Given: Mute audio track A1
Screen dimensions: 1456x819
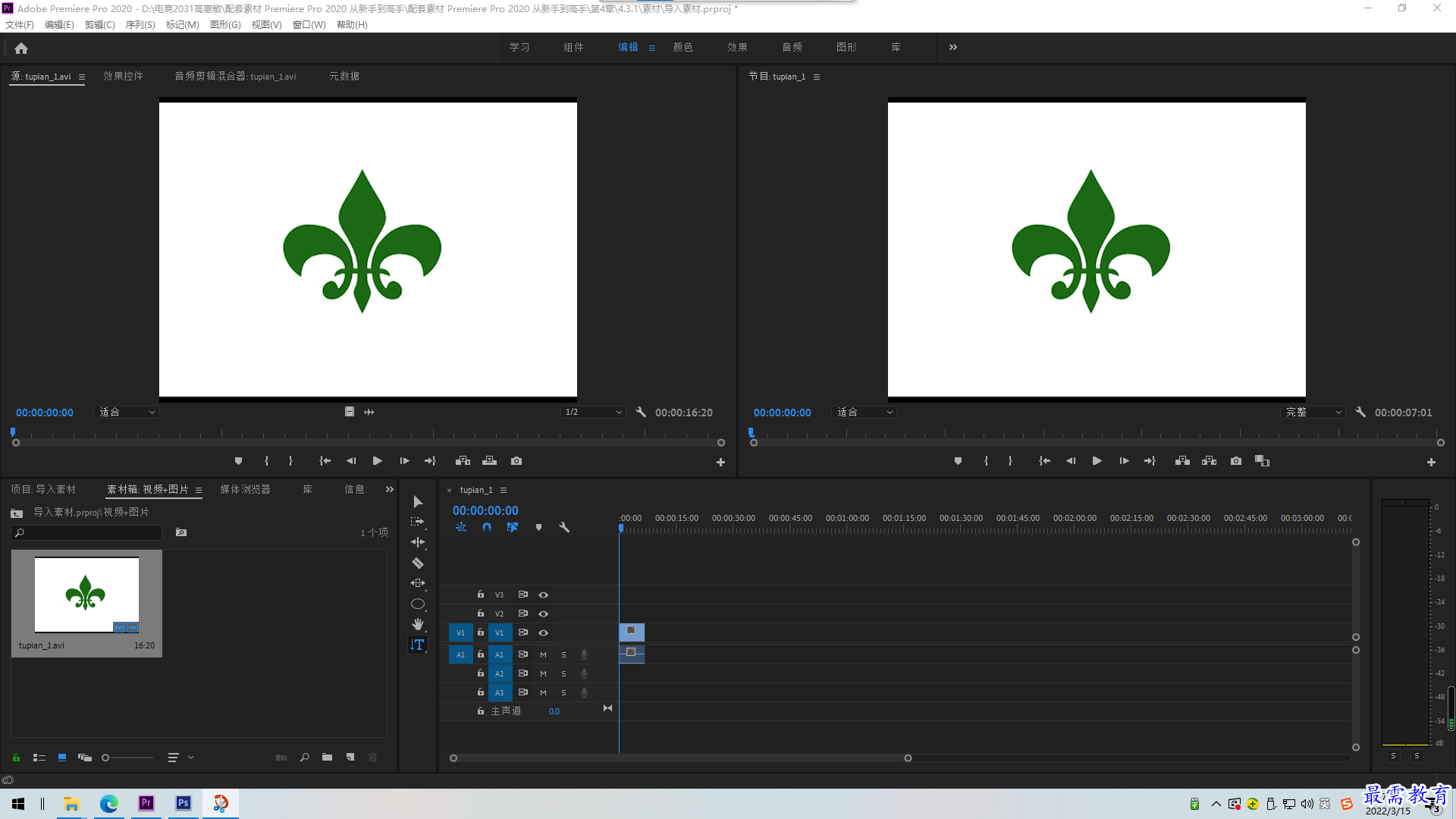Looking at the screenshot, I should pos(543,655).
